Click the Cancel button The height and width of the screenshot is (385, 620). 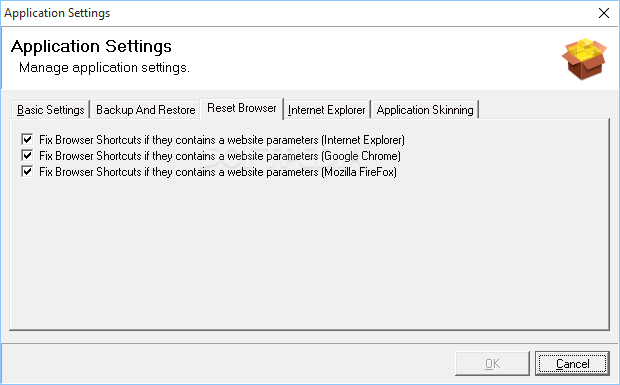click(572, 363)
